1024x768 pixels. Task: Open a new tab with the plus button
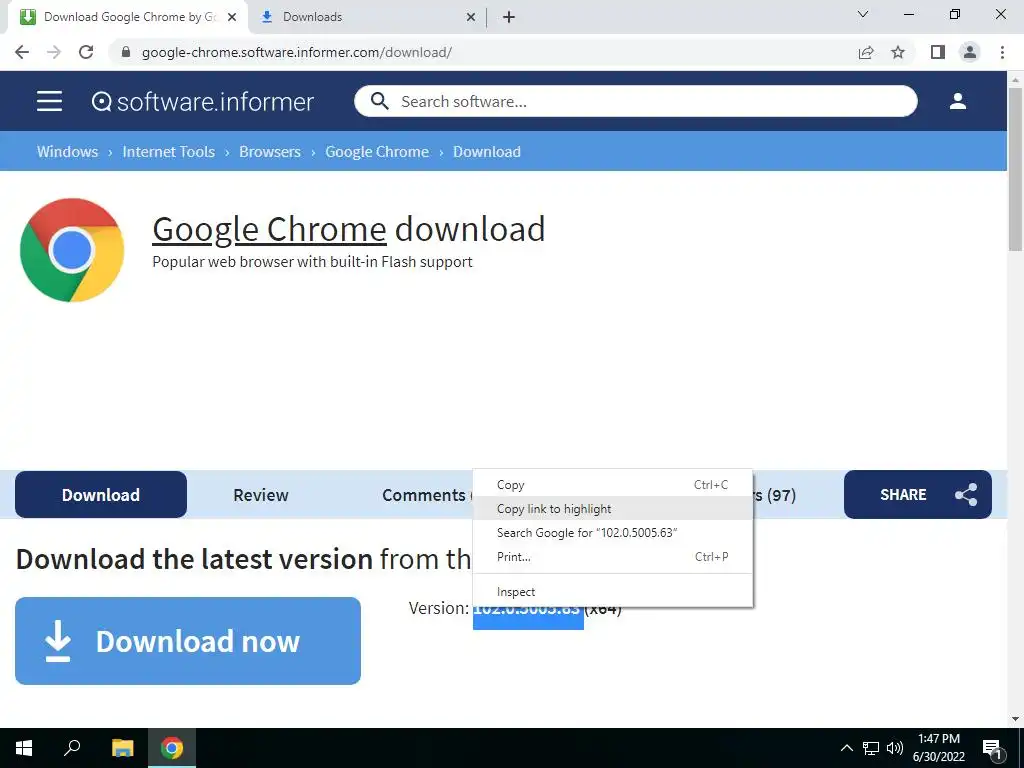[x=509, y=17]
